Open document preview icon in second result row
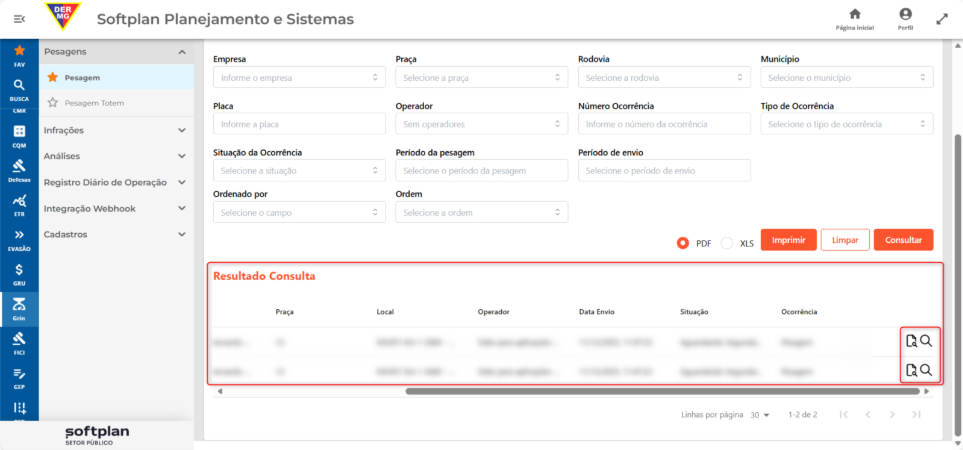This screenshot has height=450, width=963. pyautogui.click(x=911, y=370)
